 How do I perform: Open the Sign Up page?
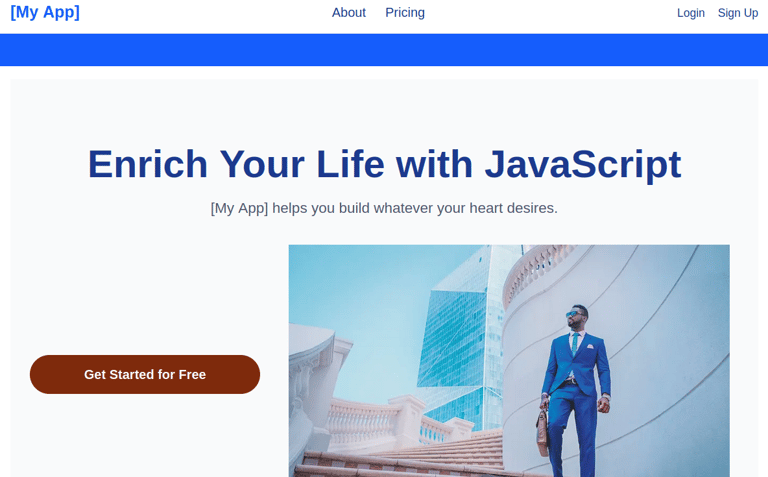pos(738,13)
